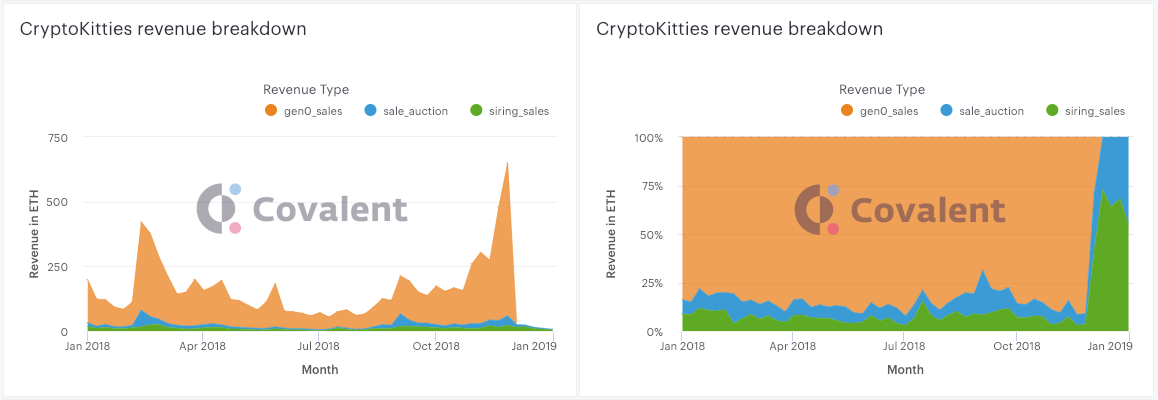1158x400 pixels.
Task: Click the 25% y-axis label on right chart
Action: pos(651,283)
